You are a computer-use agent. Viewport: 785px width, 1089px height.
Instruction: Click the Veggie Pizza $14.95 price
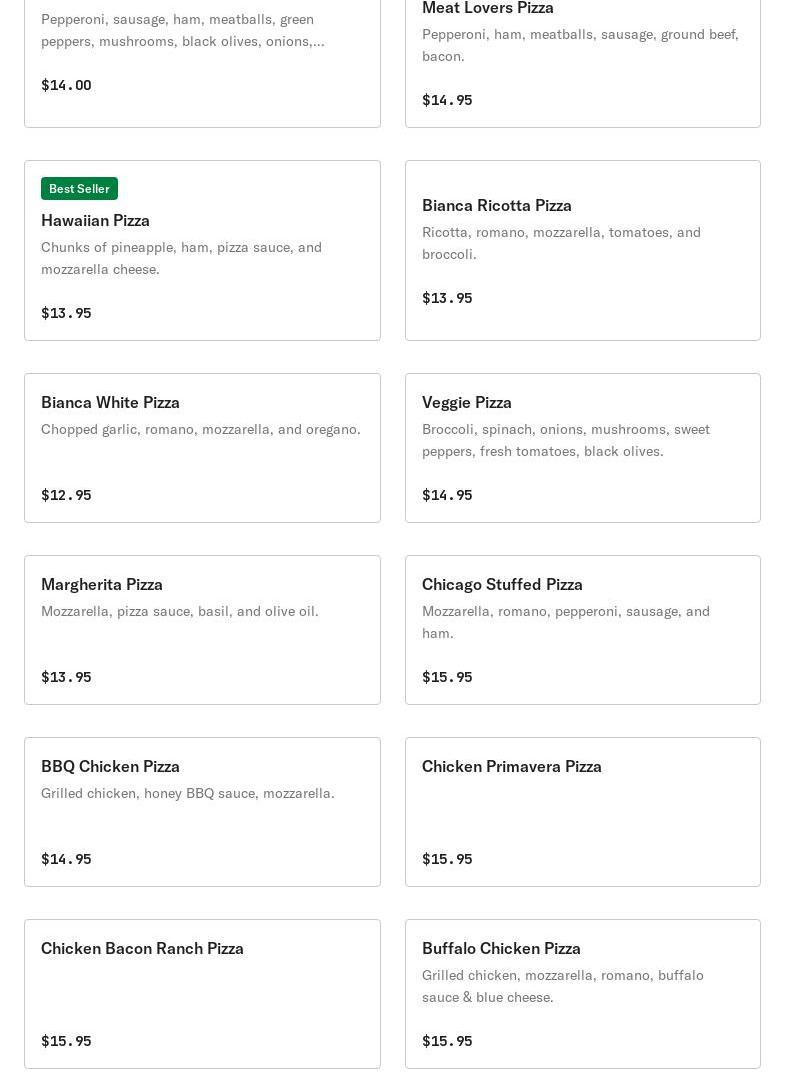447,495
